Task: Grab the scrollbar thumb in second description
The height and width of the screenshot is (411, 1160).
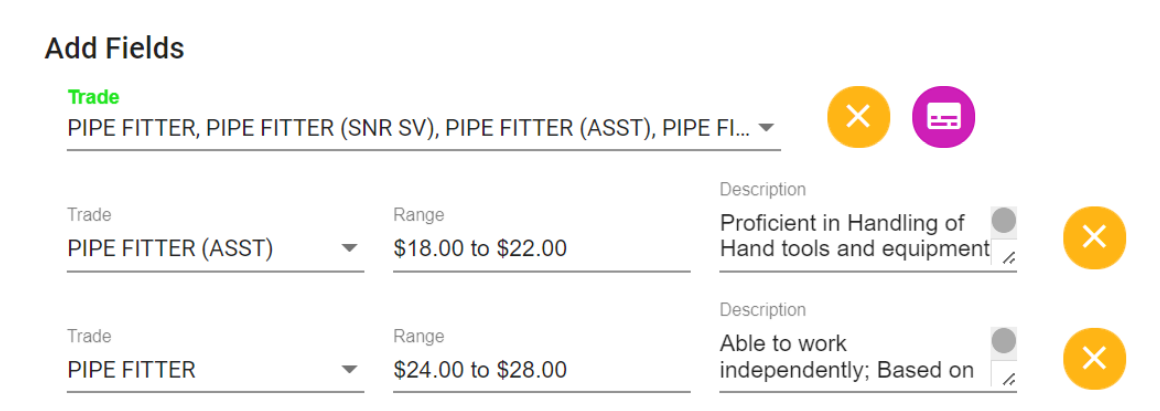Action: [x=1003, y=341]
